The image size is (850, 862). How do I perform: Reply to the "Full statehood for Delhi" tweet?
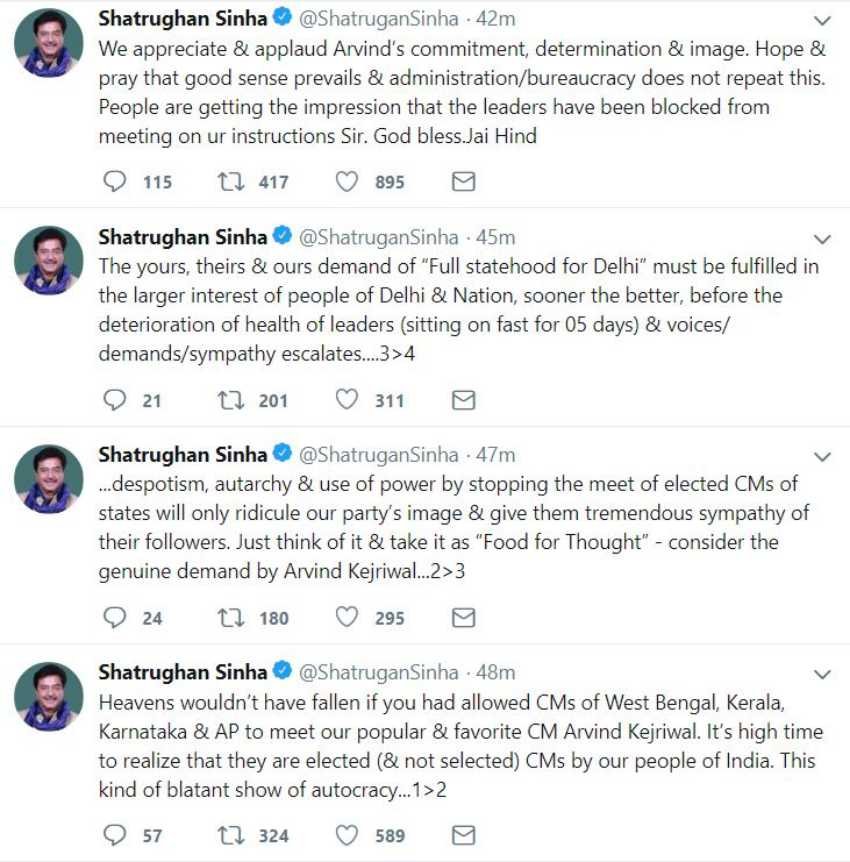[x=116, y=400]
